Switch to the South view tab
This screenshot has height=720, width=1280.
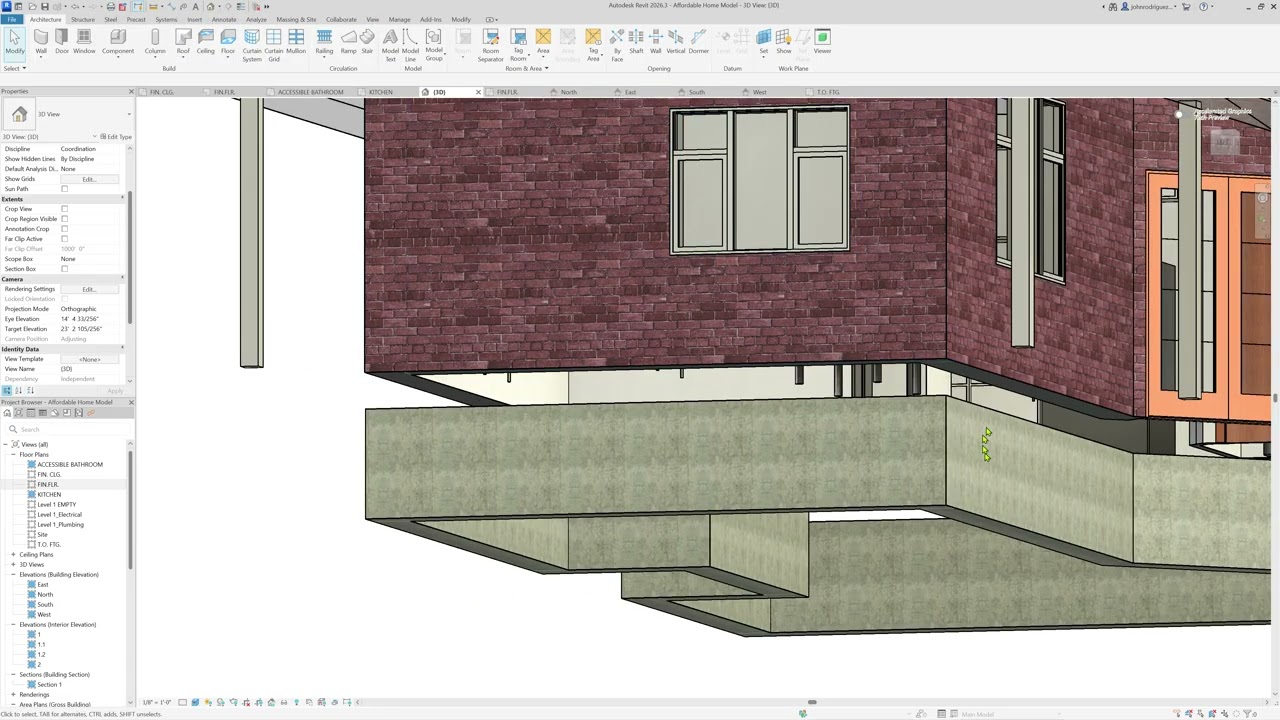pyautogui.click(x=697, y=92)
